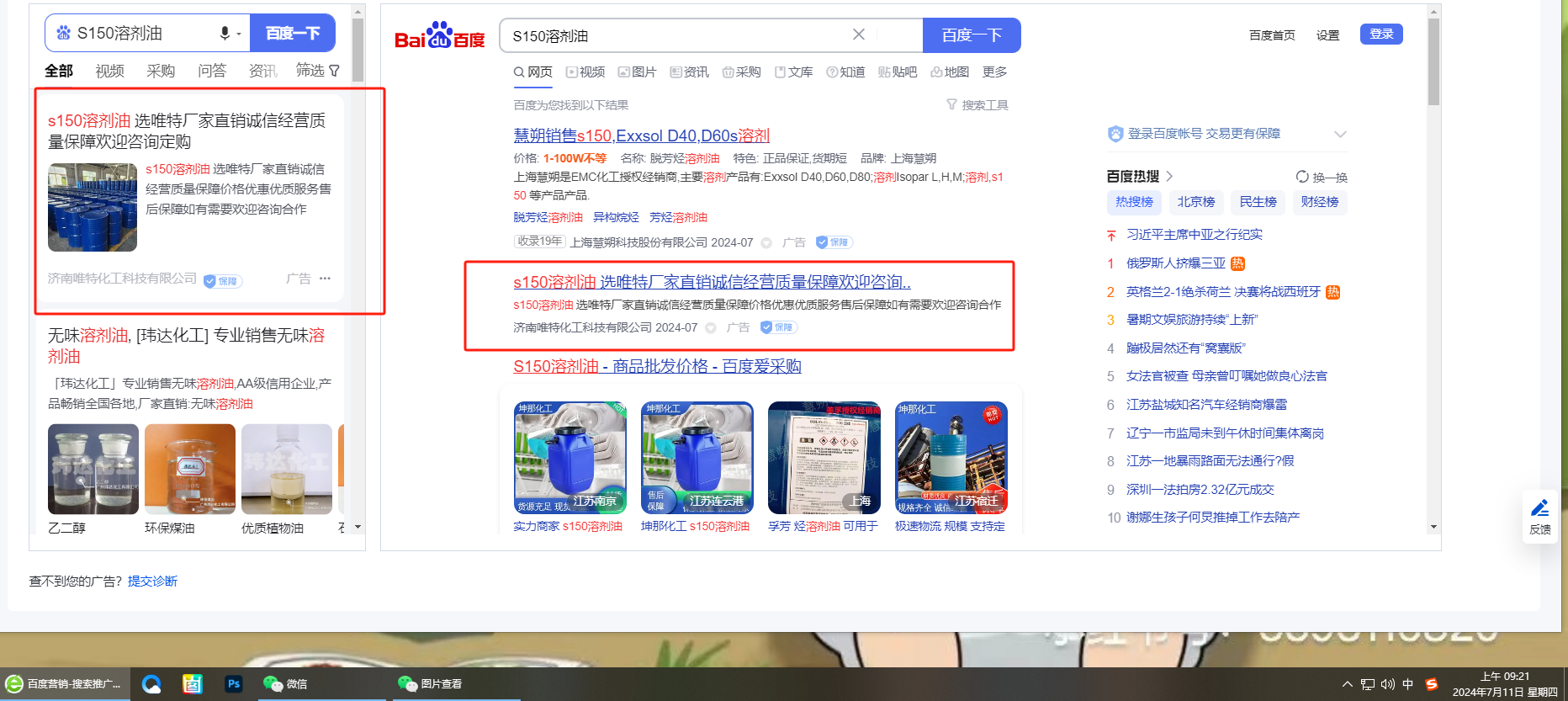
Task: Show hidden tray icons chevron
Action: point(1347,684)
